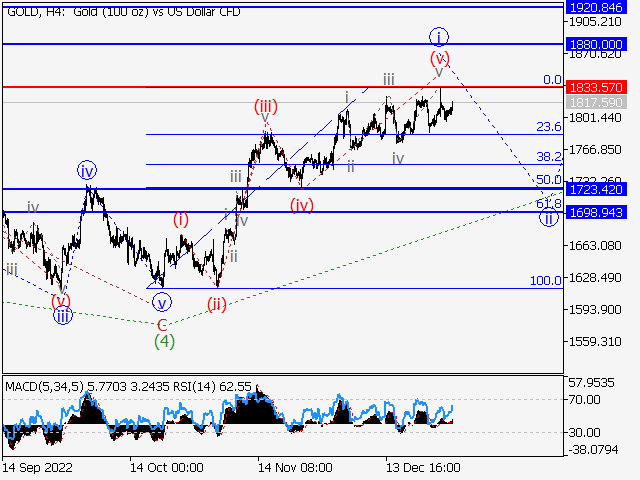Select the Fibonacci 50.0 level label
The height and width of the screenshot is (480, 640).
tap(549, 180)
